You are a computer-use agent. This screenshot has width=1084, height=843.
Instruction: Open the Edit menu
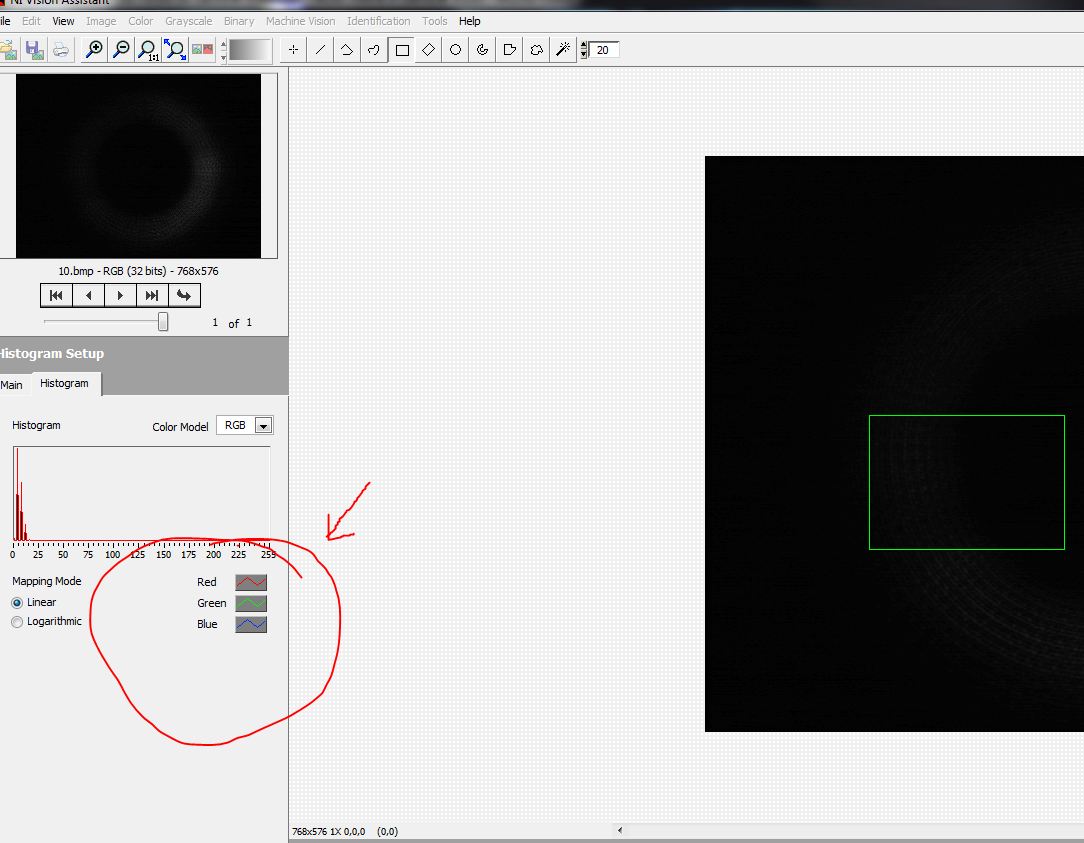click(31, 21)
